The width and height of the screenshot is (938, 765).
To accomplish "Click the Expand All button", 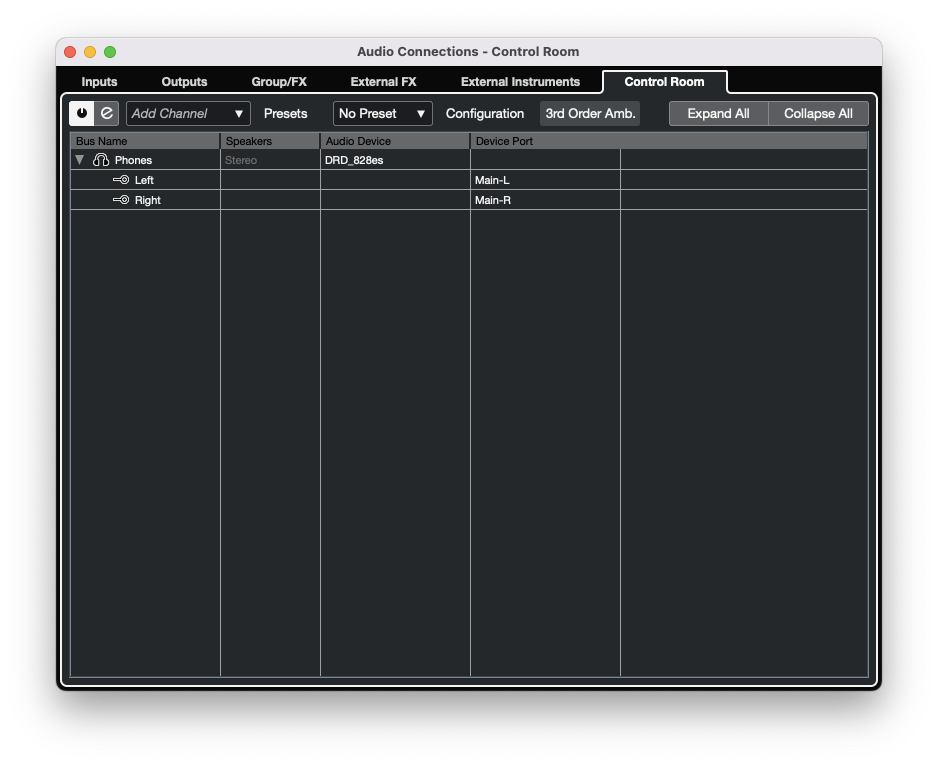I will (x=718, y=113).
